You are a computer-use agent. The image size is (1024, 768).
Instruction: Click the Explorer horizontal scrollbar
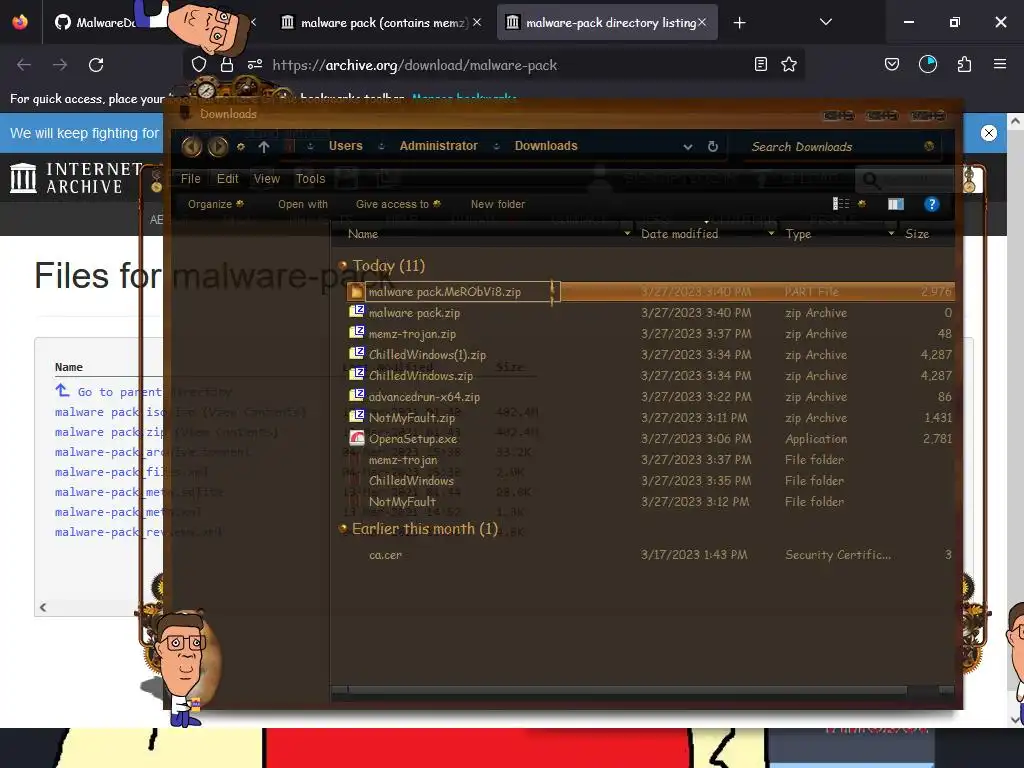click(x=627, y=690)
